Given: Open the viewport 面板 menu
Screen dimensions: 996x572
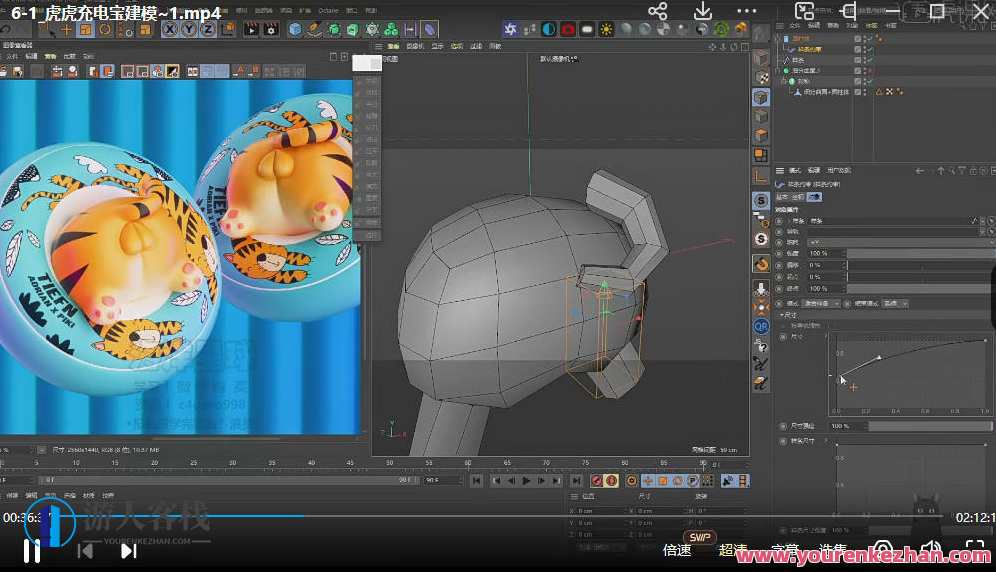Looking at the screenshot, I should click(495, 46).
